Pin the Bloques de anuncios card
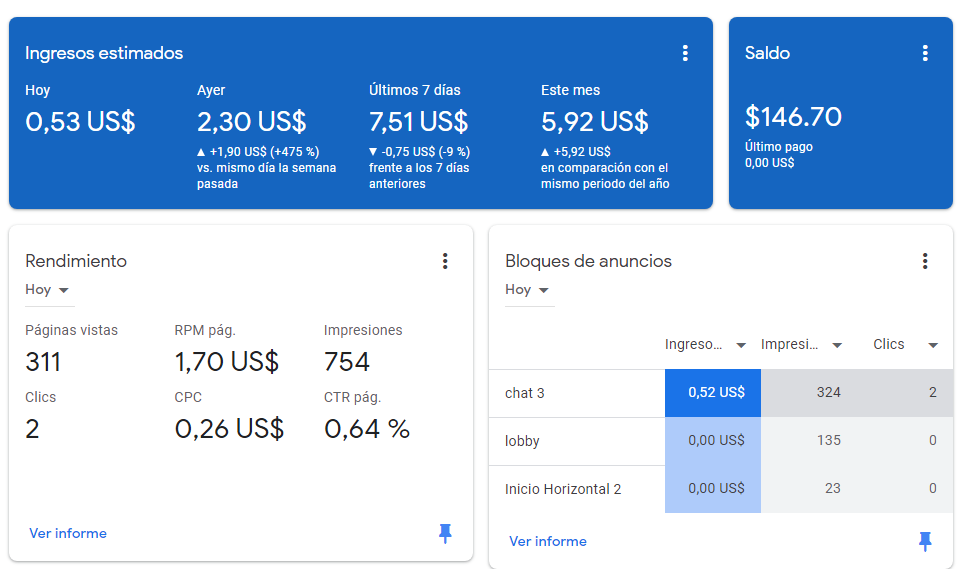961x569 pixels. tap(925, 541)
